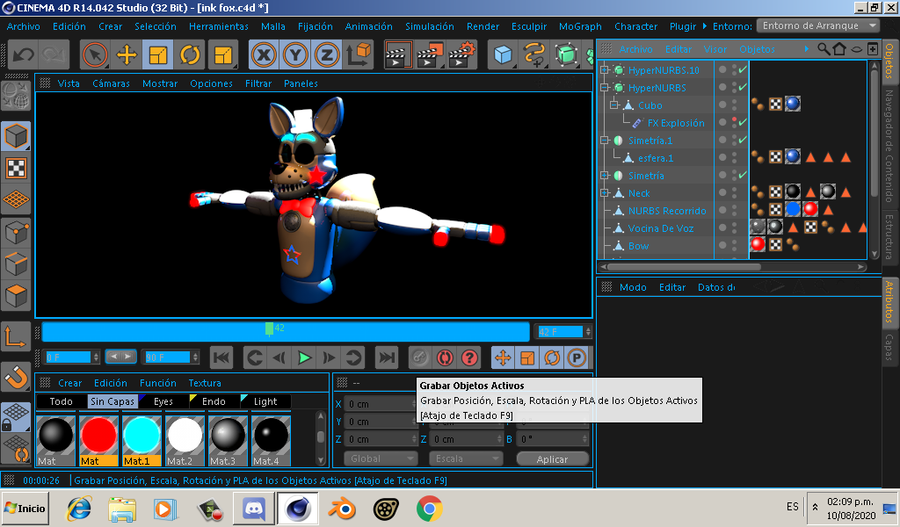The height and width of the screenshot is (527, 900).
Task: Open the spline tools icon
Action: (x=534, y=55)
